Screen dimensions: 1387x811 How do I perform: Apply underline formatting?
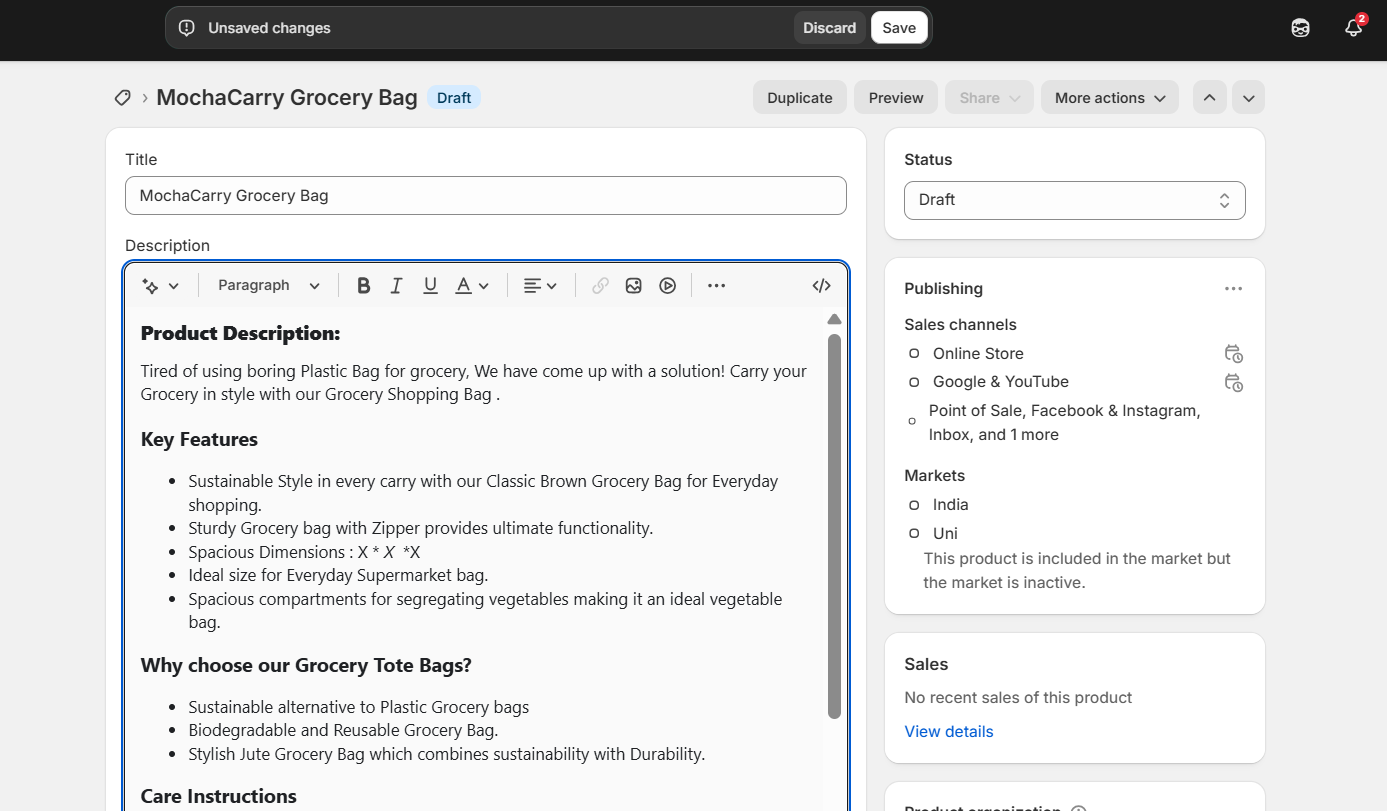[430, 285]
